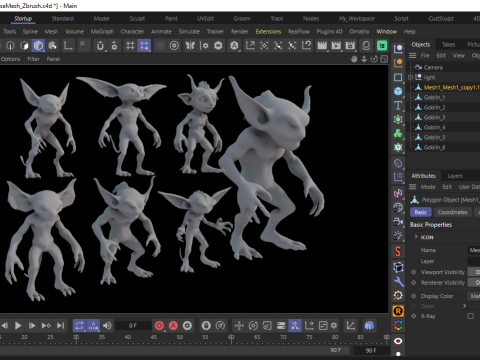Toggle the red eye icon at palette bottom
The image size is (480, 360).
398,341
